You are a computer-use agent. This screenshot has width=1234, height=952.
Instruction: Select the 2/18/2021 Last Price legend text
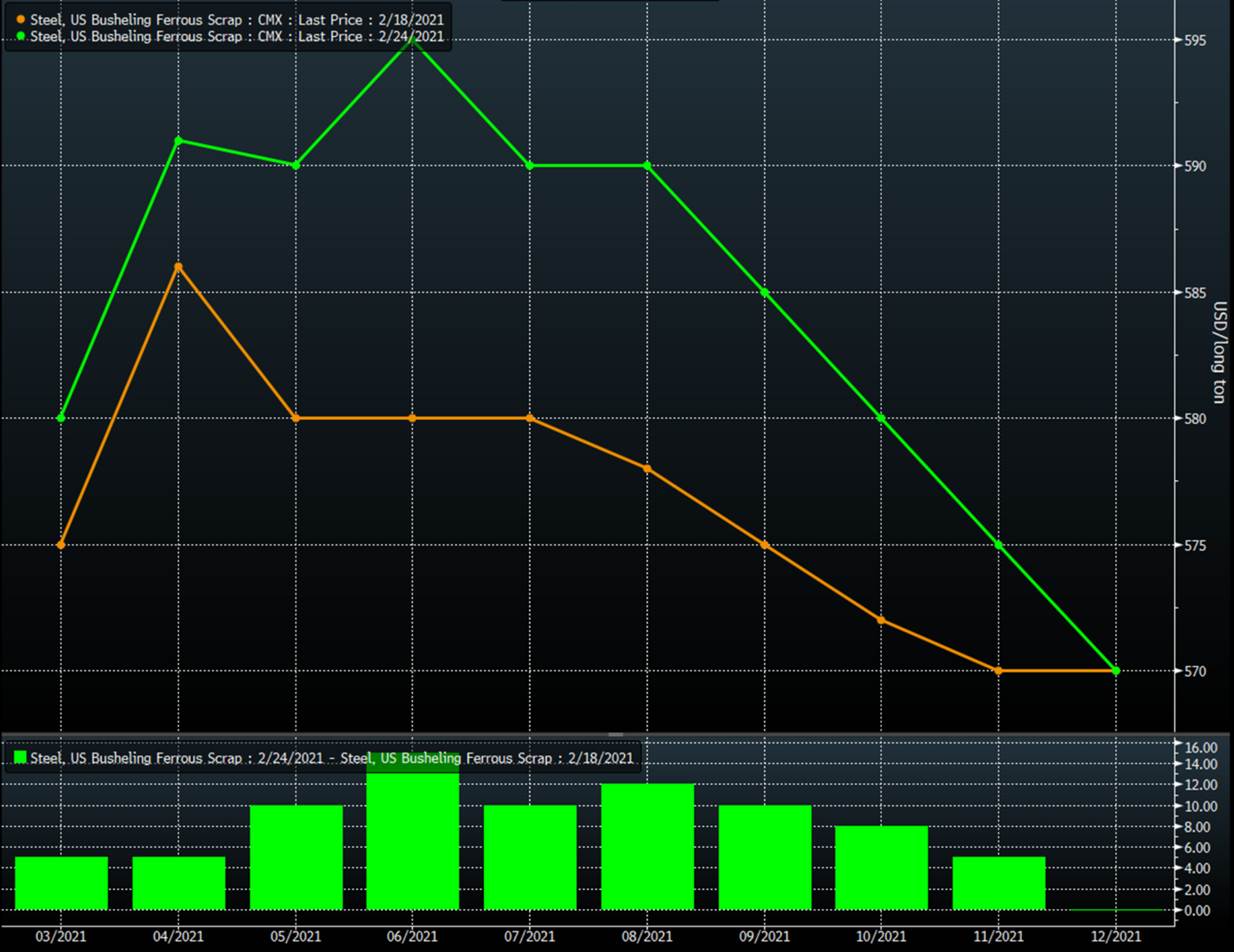(x=237, y=20)
